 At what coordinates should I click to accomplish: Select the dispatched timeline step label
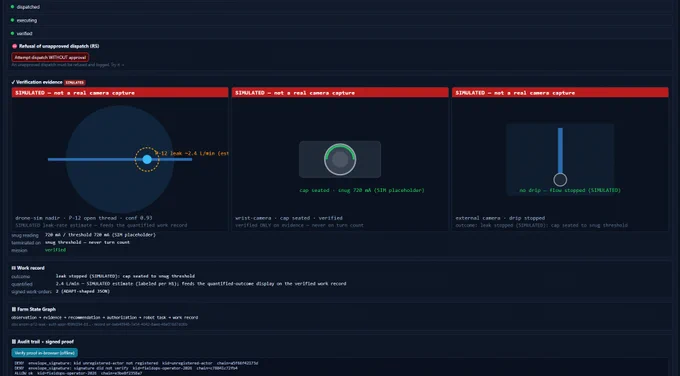click(28, 7)
